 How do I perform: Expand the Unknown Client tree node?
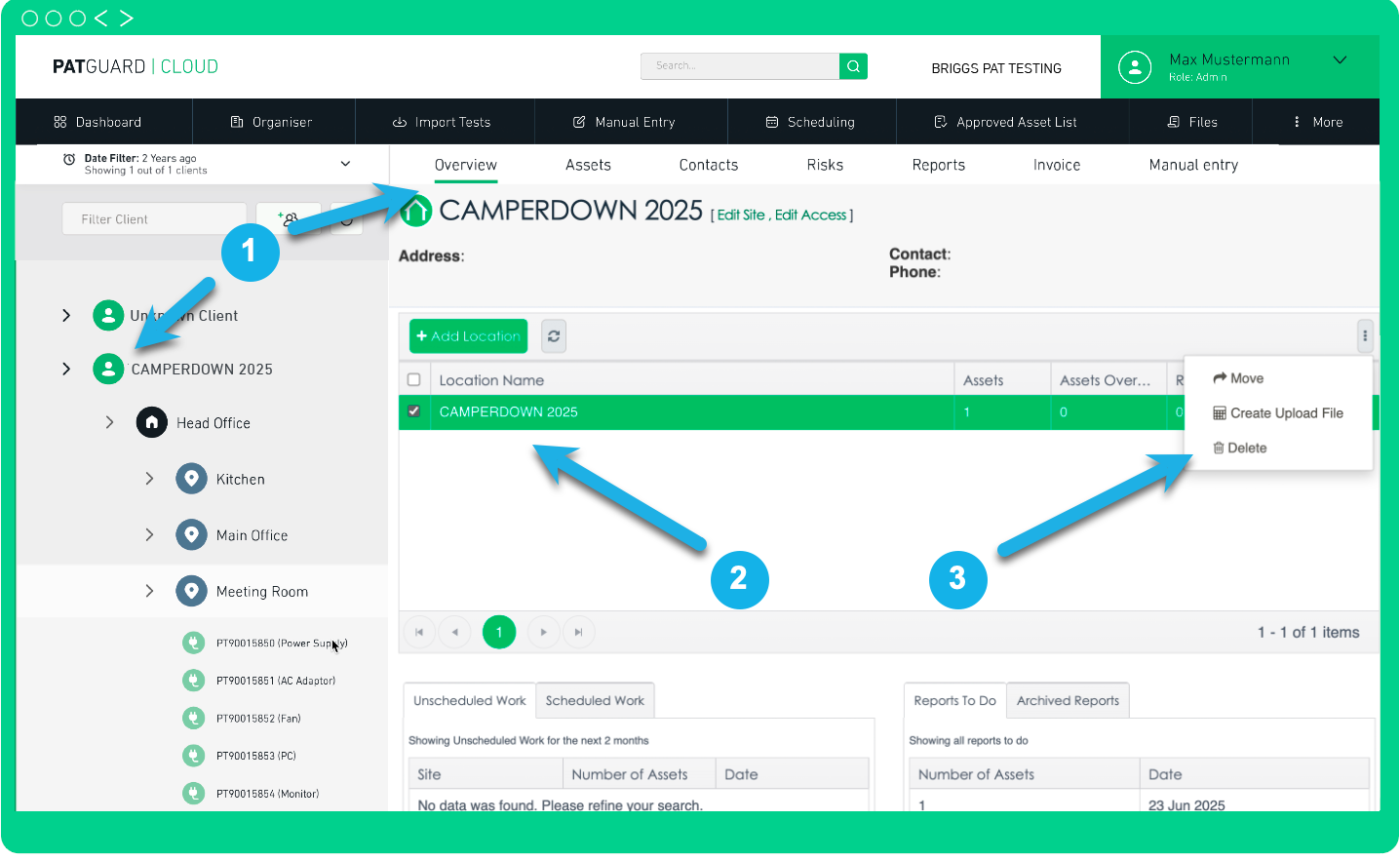(x=66, y=315)
